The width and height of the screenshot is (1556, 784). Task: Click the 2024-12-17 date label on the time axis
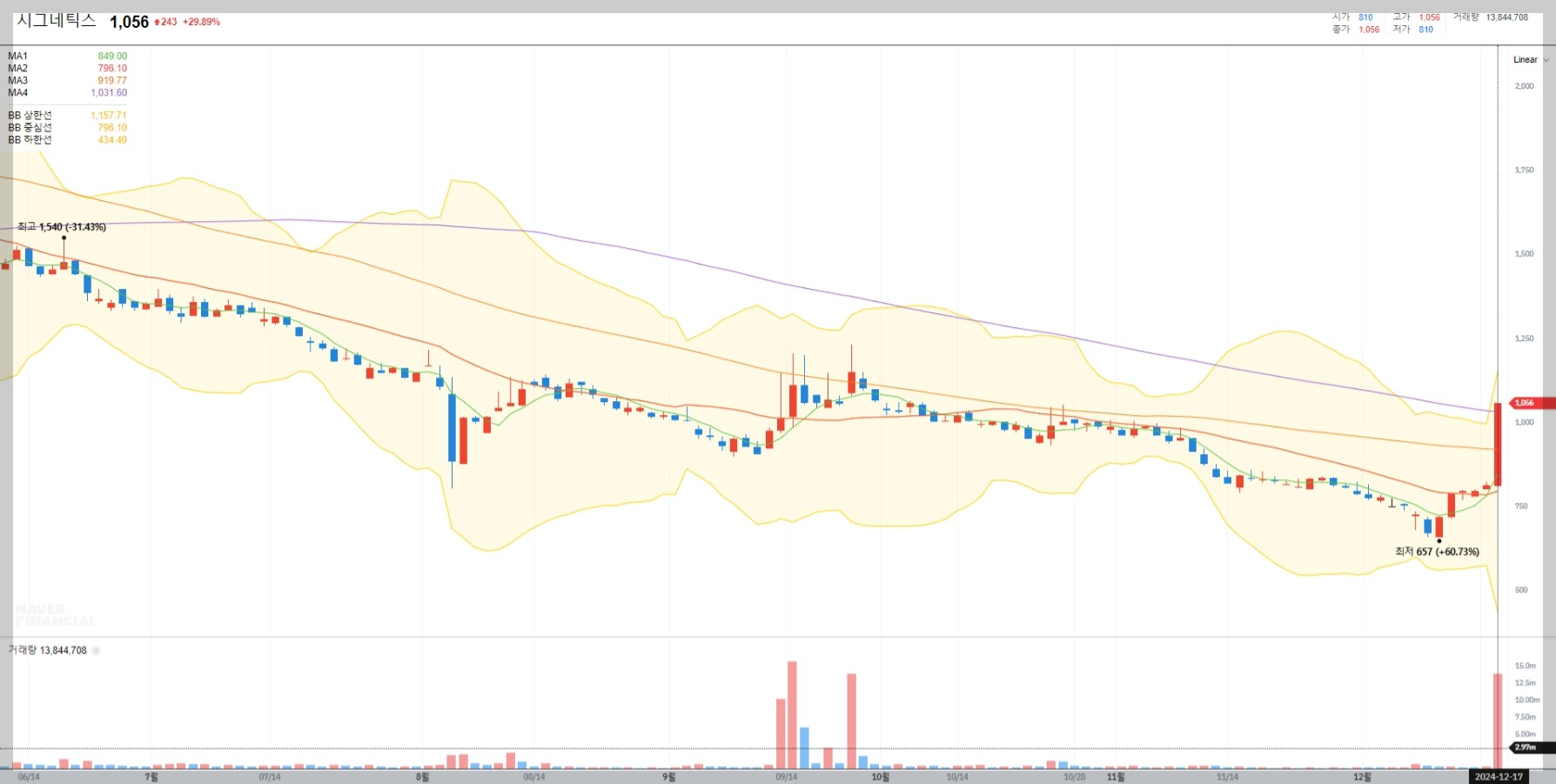point(1499,777)
